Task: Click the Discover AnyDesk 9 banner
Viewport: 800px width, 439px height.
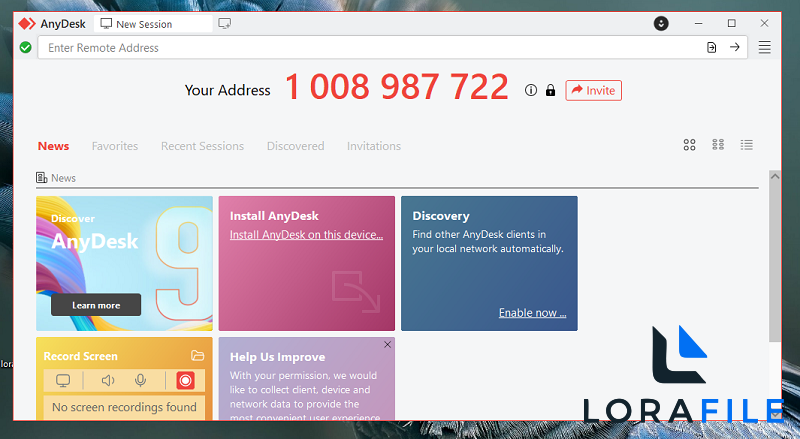Action: pyautogui.click(x=124, y=263)
